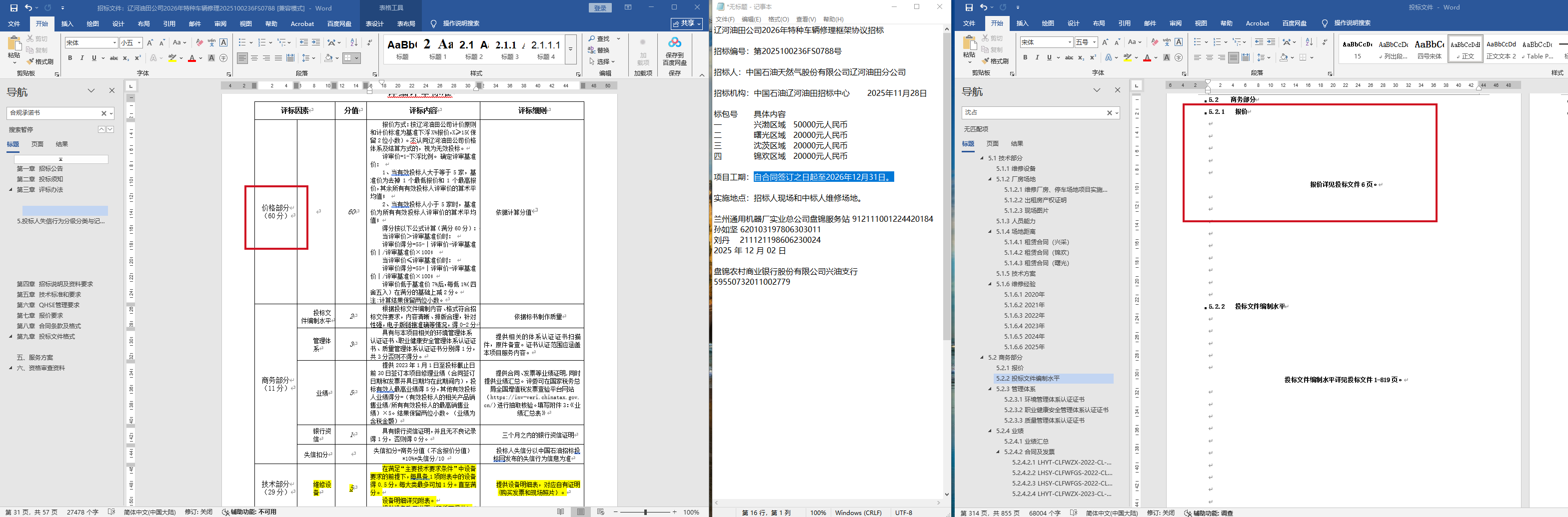Screen dimensions: 1568x517
Task: Click the 沈占 search field in right navigation
Action: coord(1034,112)
